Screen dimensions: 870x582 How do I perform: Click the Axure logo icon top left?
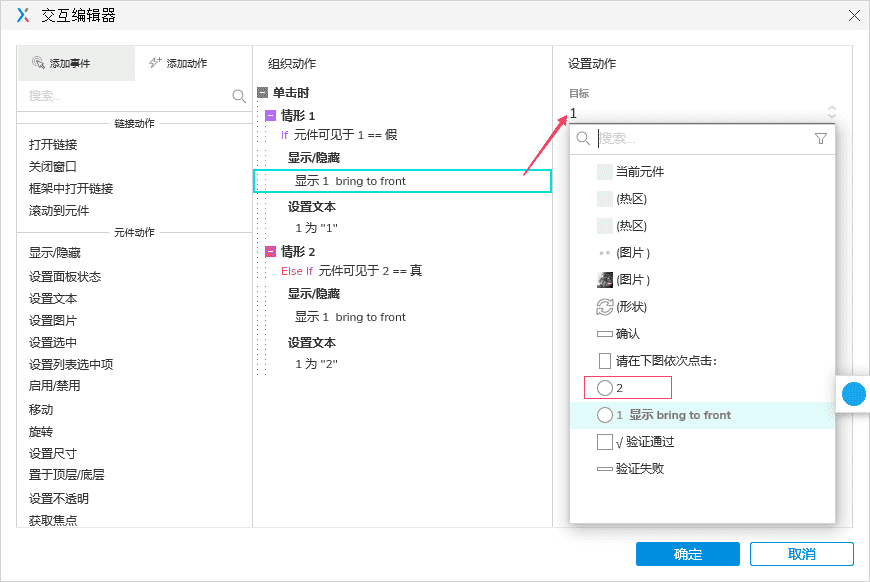pos(22,15)
